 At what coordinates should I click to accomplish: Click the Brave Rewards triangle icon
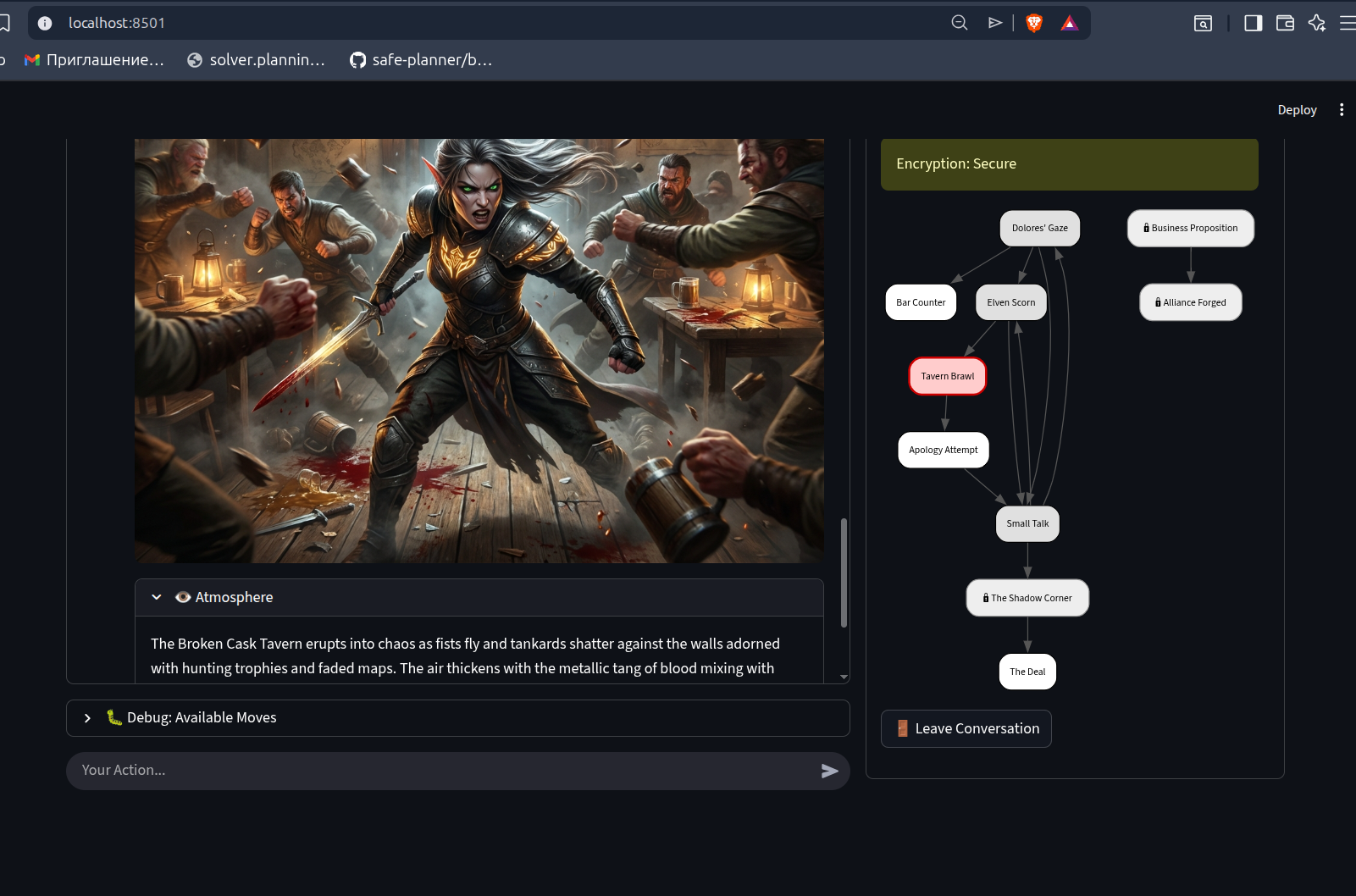point(1070,23)
